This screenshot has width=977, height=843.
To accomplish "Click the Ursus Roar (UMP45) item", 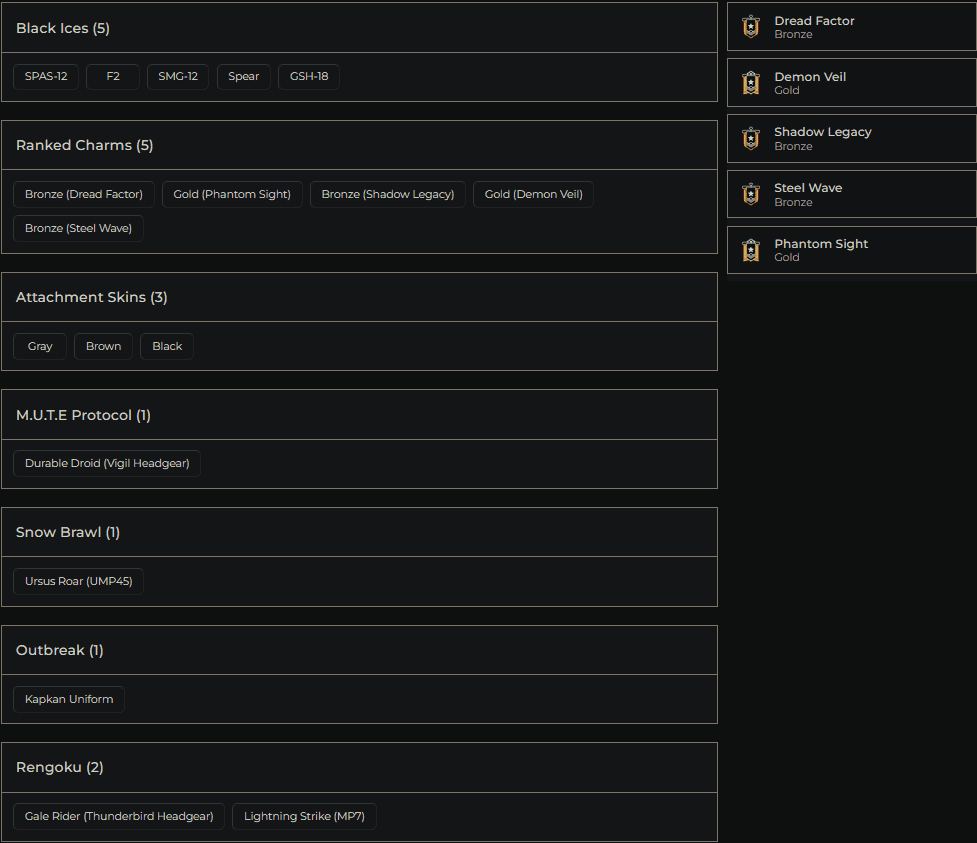I will point(78,581).
